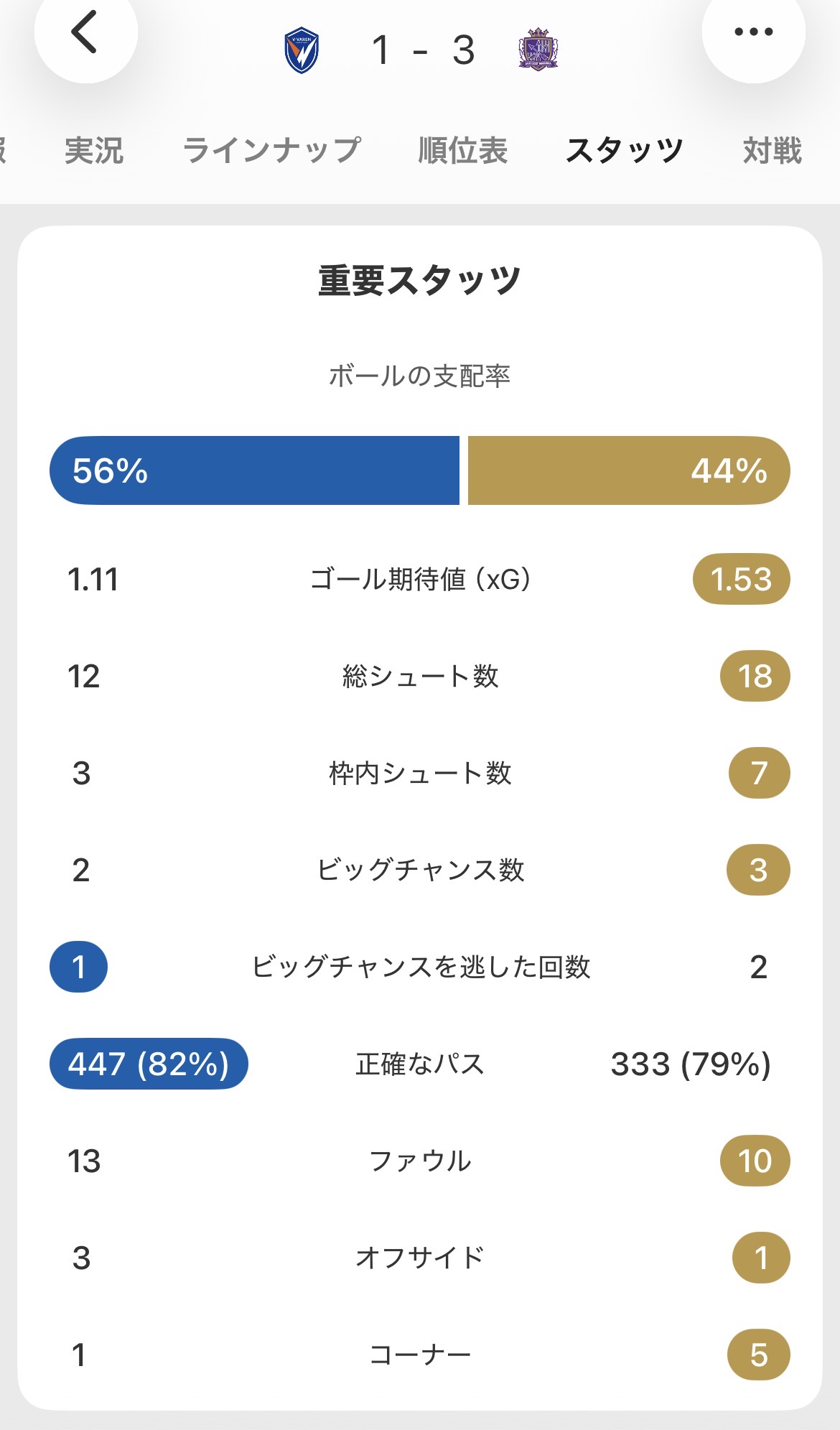Tap the gold 44% possession bar
840x1430 pixels.
(629, 470)
